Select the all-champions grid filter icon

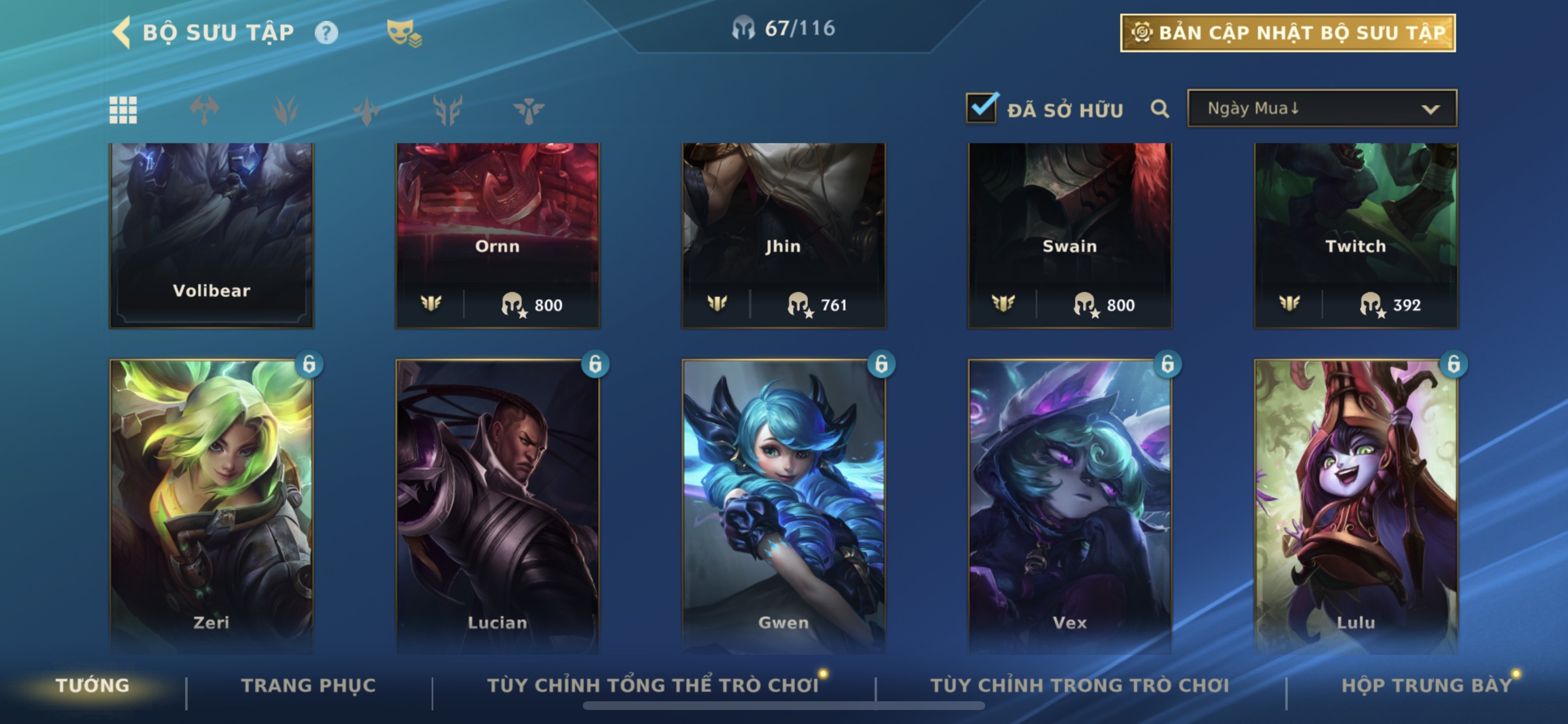click(x=123, y=110)
